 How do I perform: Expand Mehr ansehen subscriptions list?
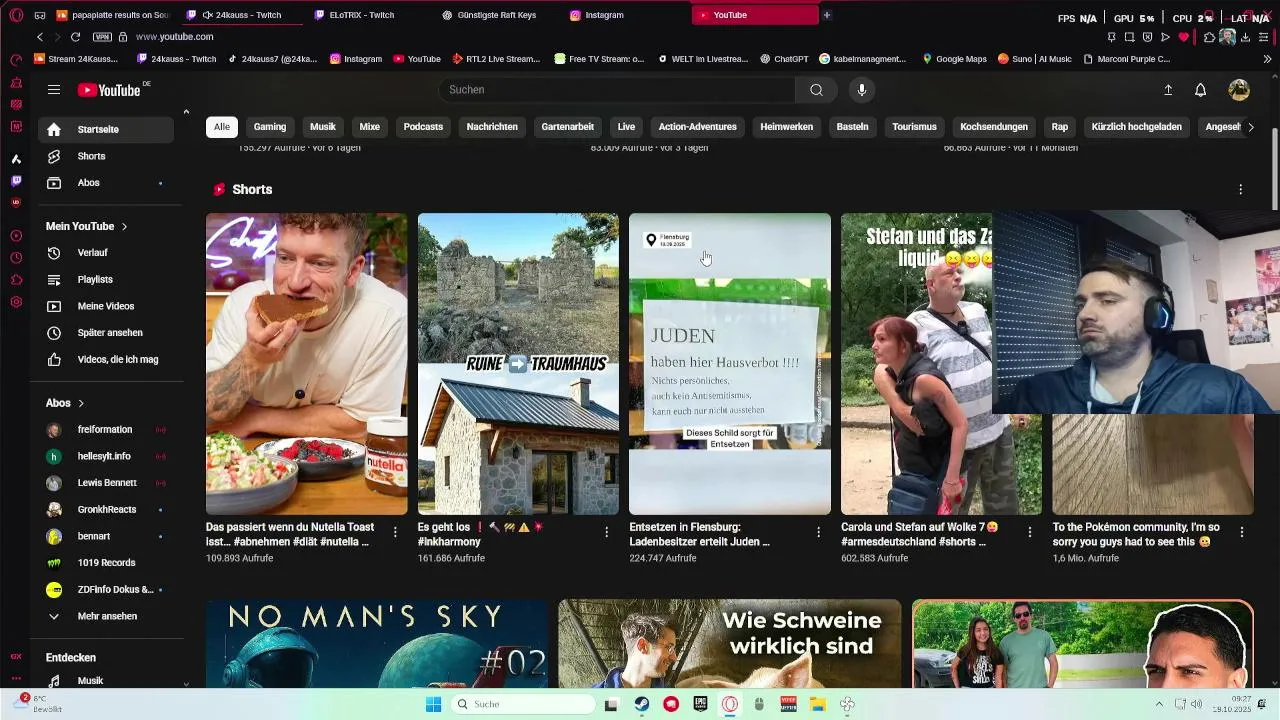(106, 616)
